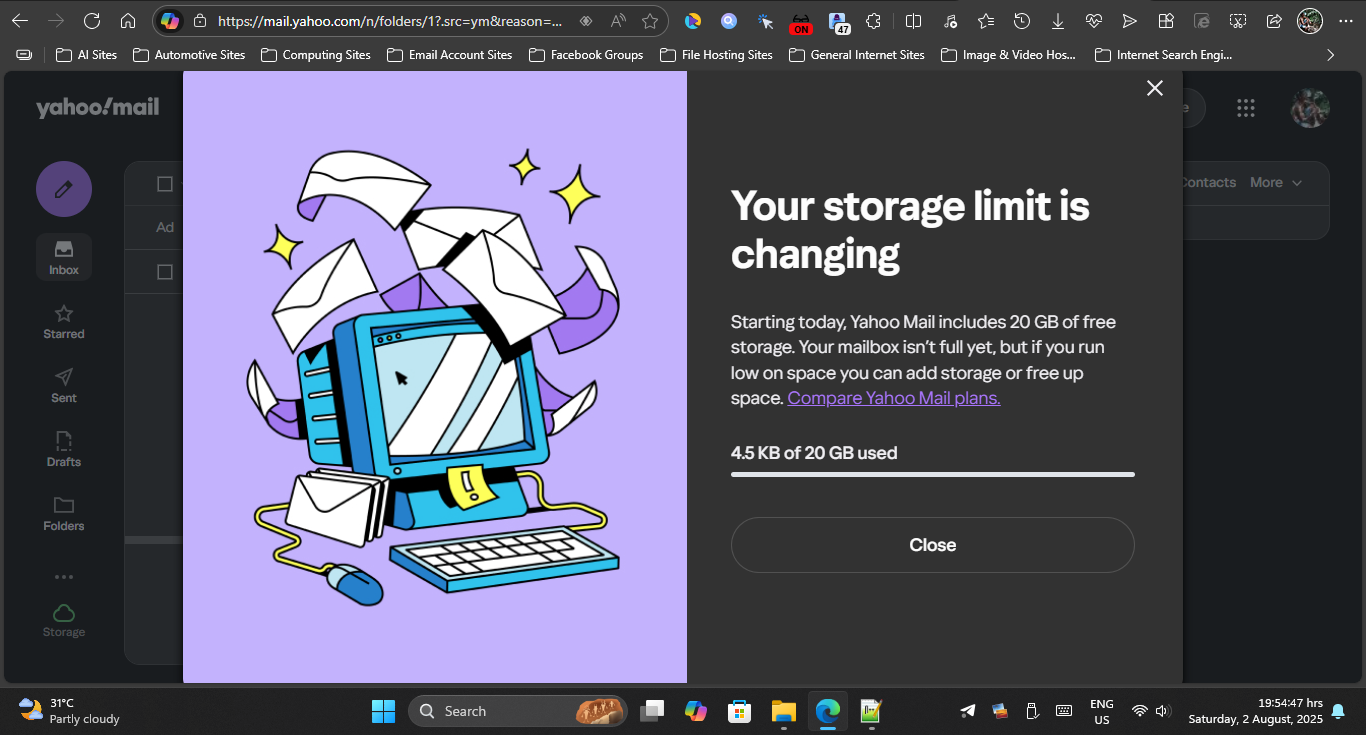Open the clock and date in taskbar
Viewport: 1366px width, 735px height.
tap(1255, 711)
